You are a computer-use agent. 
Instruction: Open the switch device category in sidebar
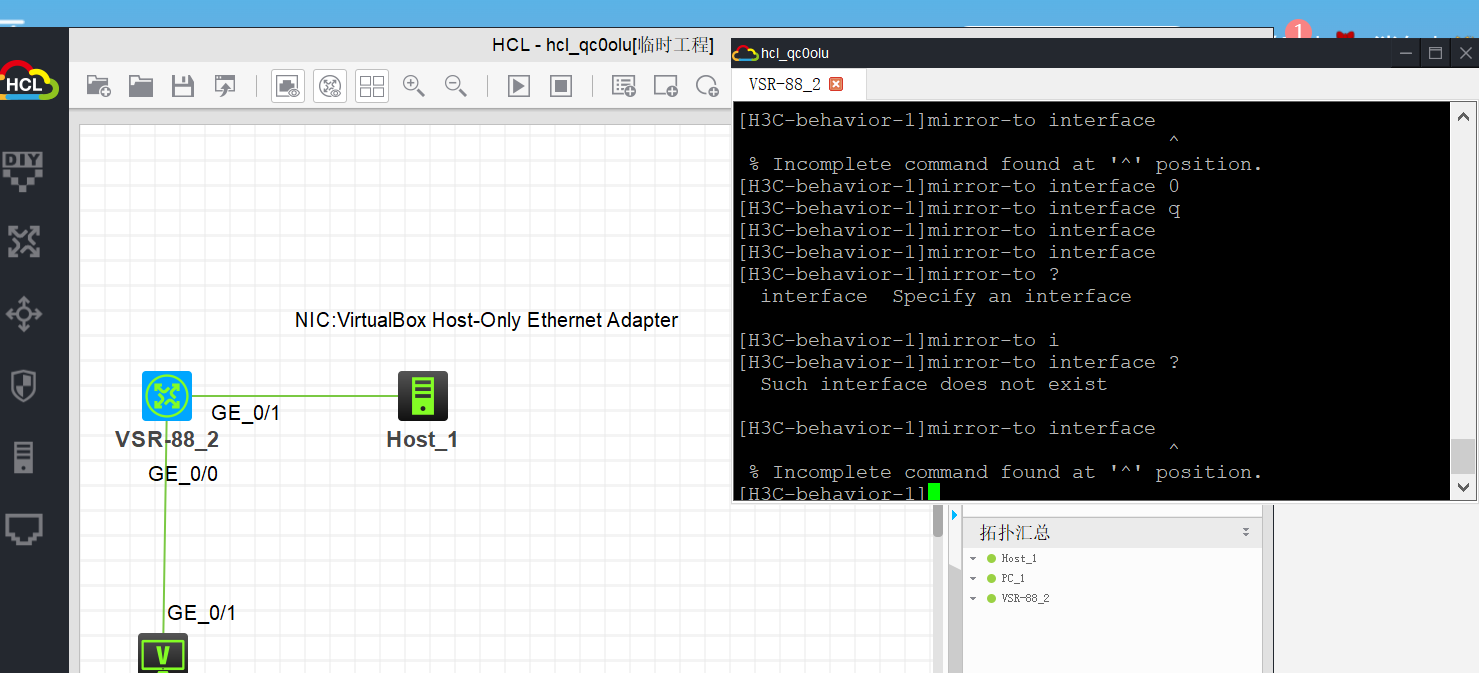[24, 314]
